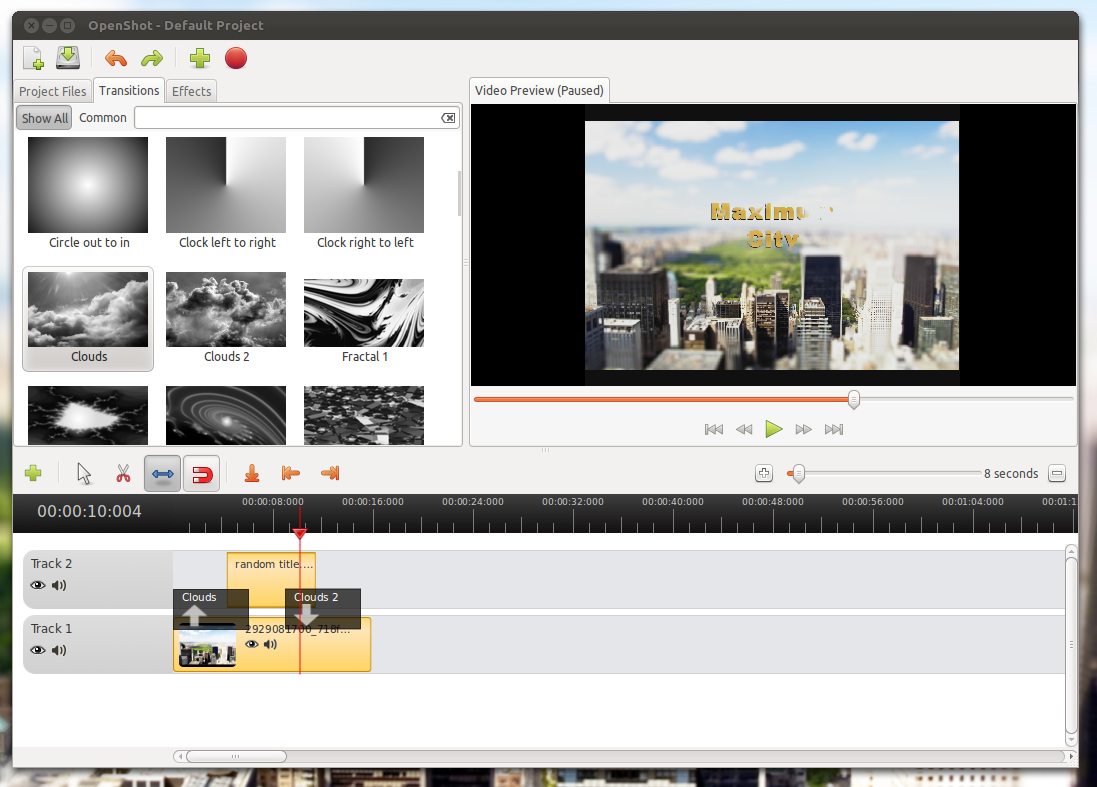Fast forward the video preview
The image size is (1097, 787).
tap(803, 429)
